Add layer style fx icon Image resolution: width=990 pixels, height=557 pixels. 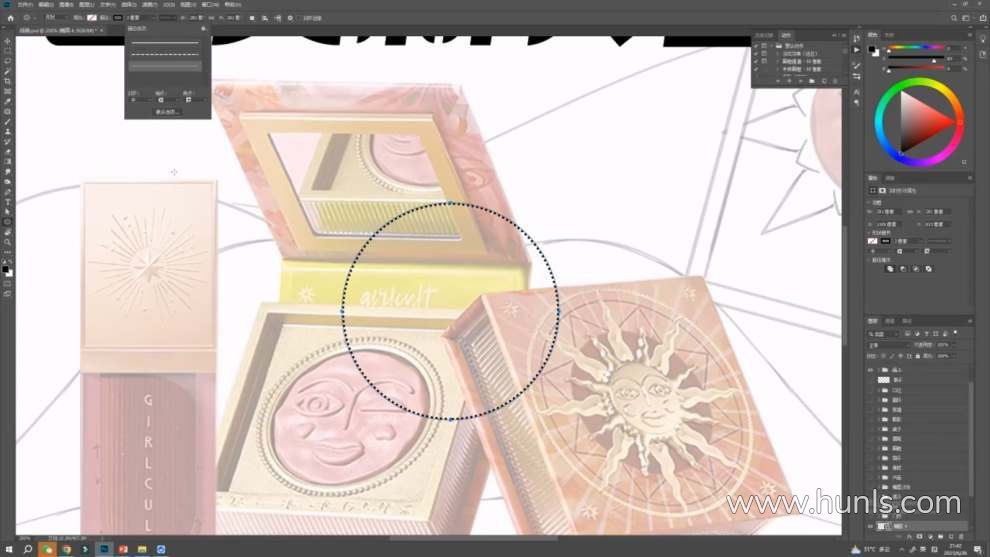[x=909, y=537]
